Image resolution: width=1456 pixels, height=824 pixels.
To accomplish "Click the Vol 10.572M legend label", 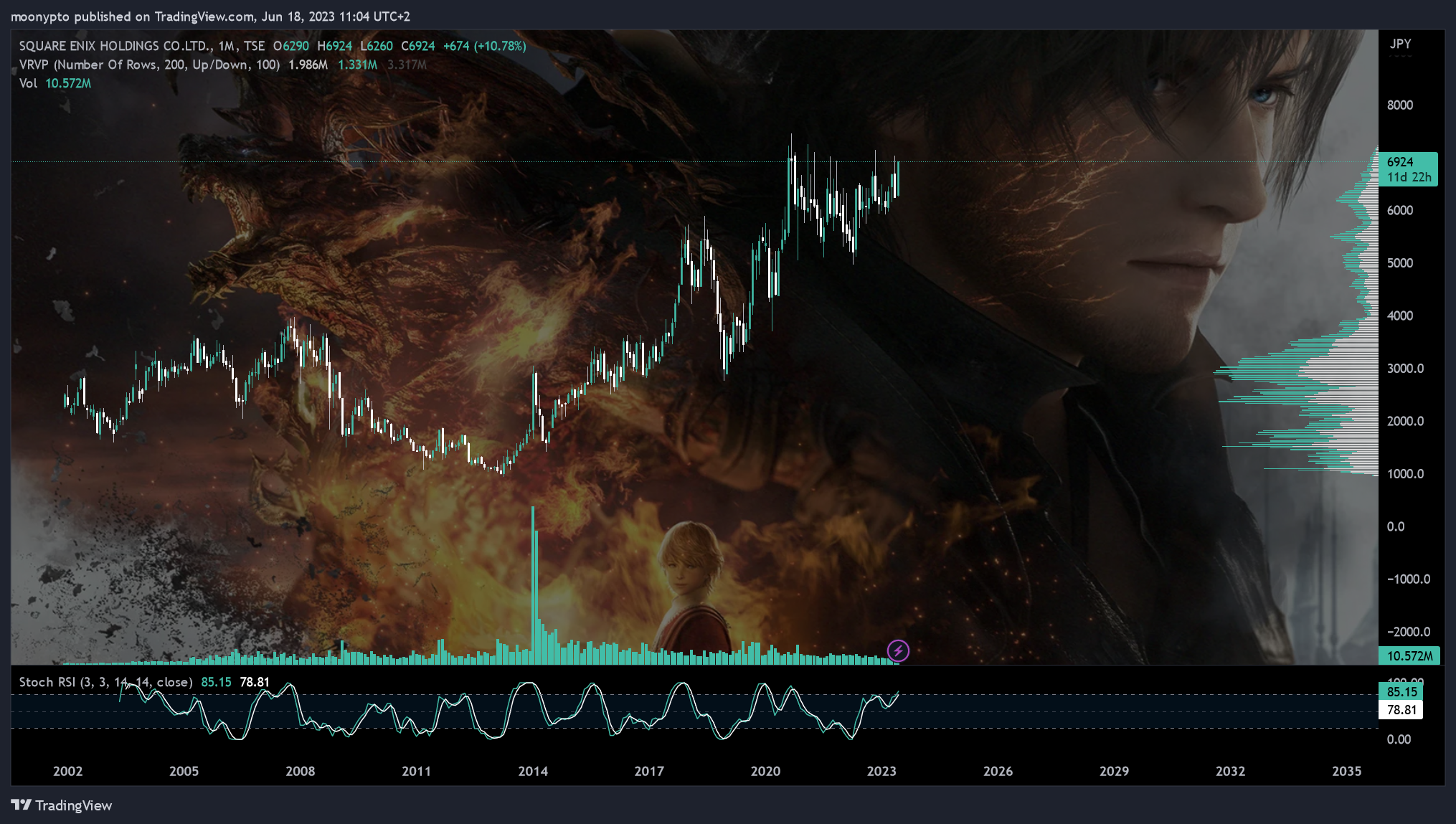I will [x=55, y=83].
